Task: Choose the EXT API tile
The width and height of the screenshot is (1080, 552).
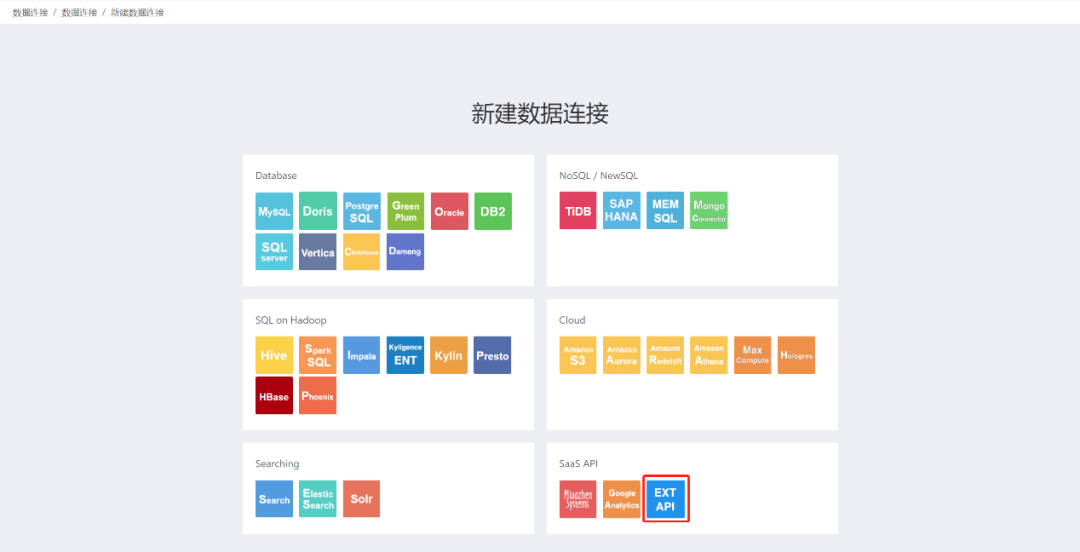Action: tap(665, 499)
